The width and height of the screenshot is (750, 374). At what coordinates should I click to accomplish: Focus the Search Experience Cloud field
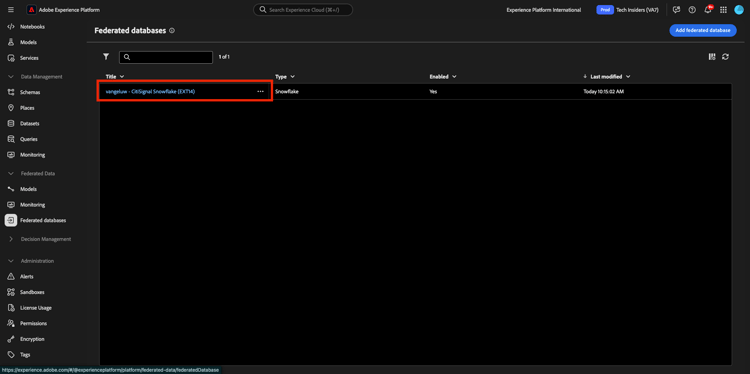(x=303, y=10)
